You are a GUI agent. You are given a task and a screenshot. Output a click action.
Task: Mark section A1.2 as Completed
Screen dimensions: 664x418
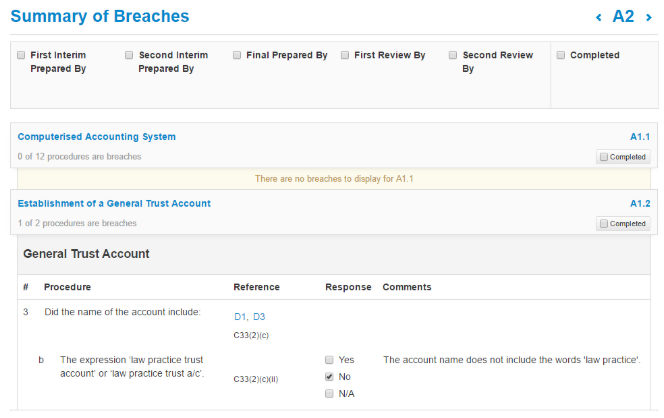(x=604, y=223)
